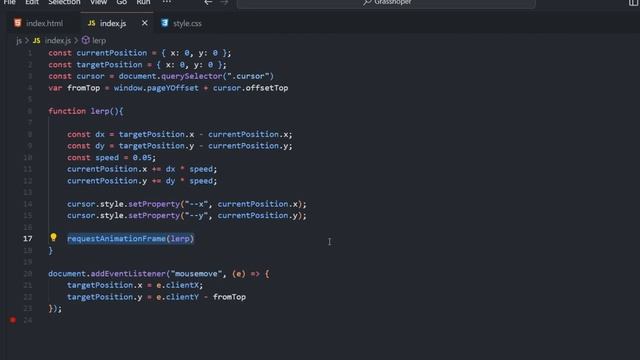
Task: Open the View menu
Action: (98, 2)
